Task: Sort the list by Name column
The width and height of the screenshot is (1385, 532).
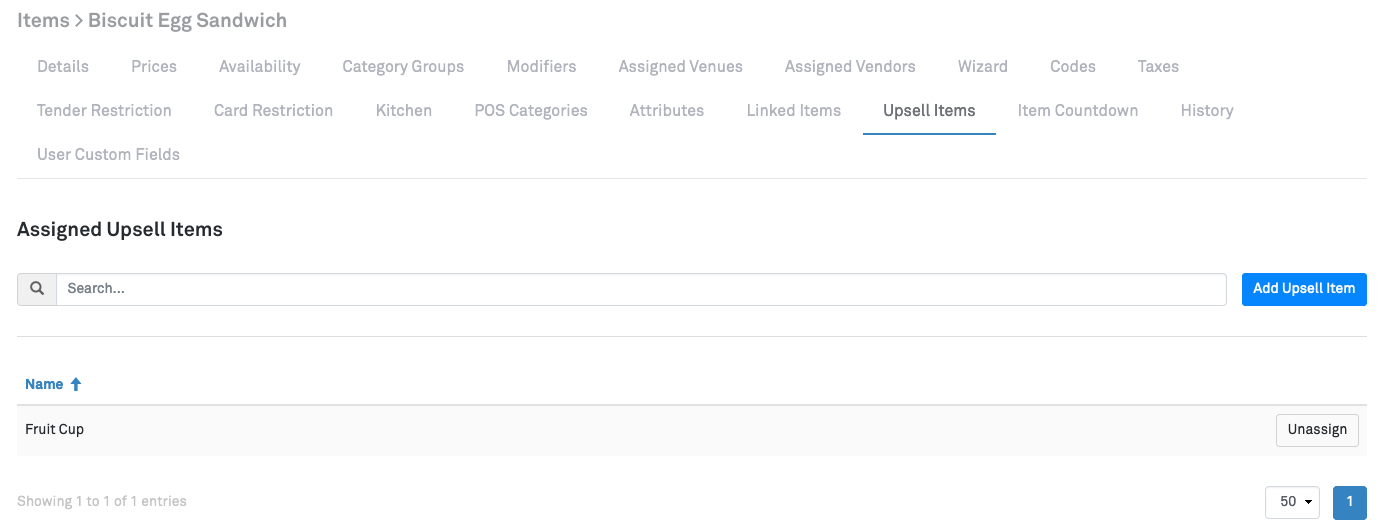Action: (44, 384)
